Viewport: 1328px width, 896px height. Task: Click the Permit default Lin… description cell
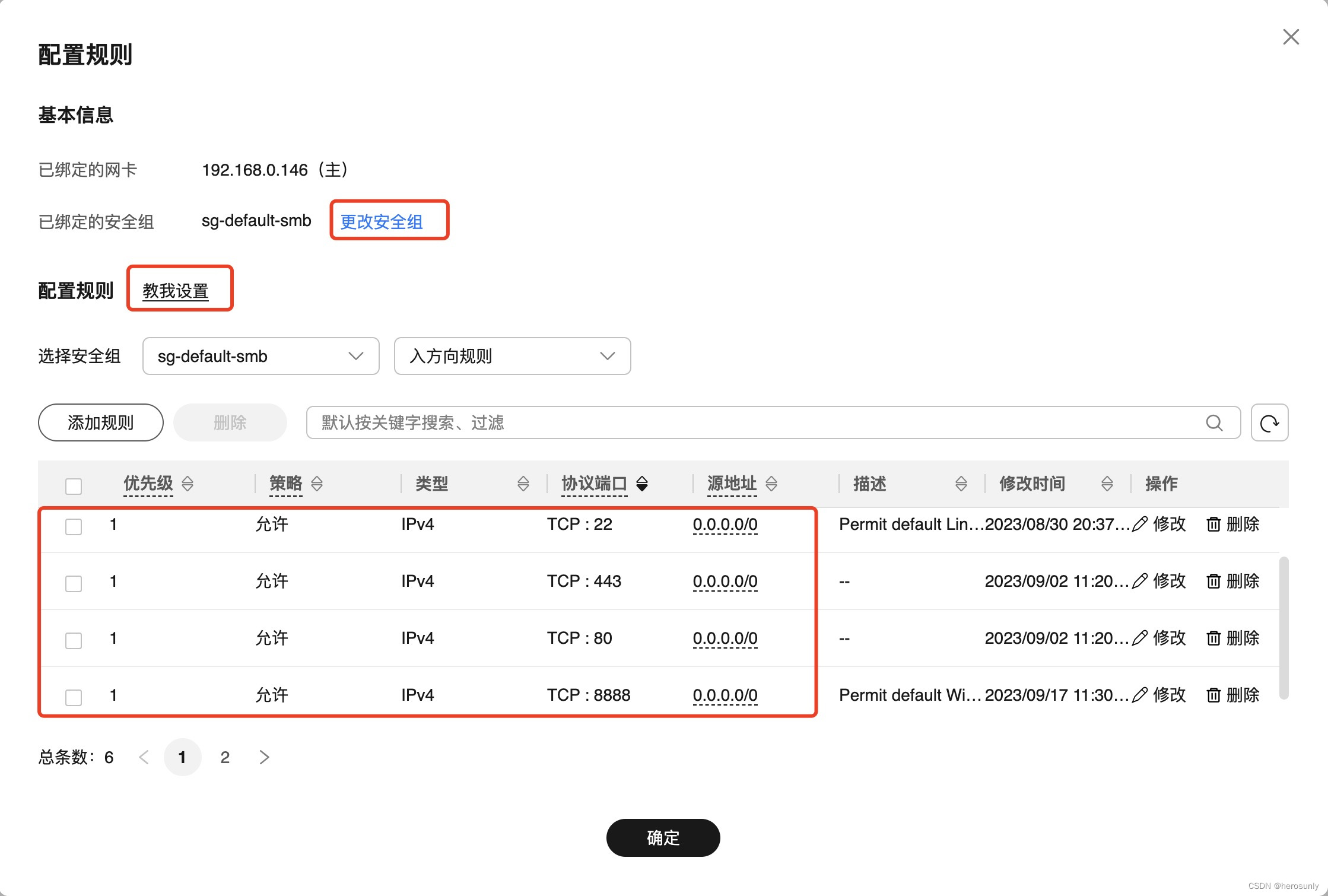911,524
